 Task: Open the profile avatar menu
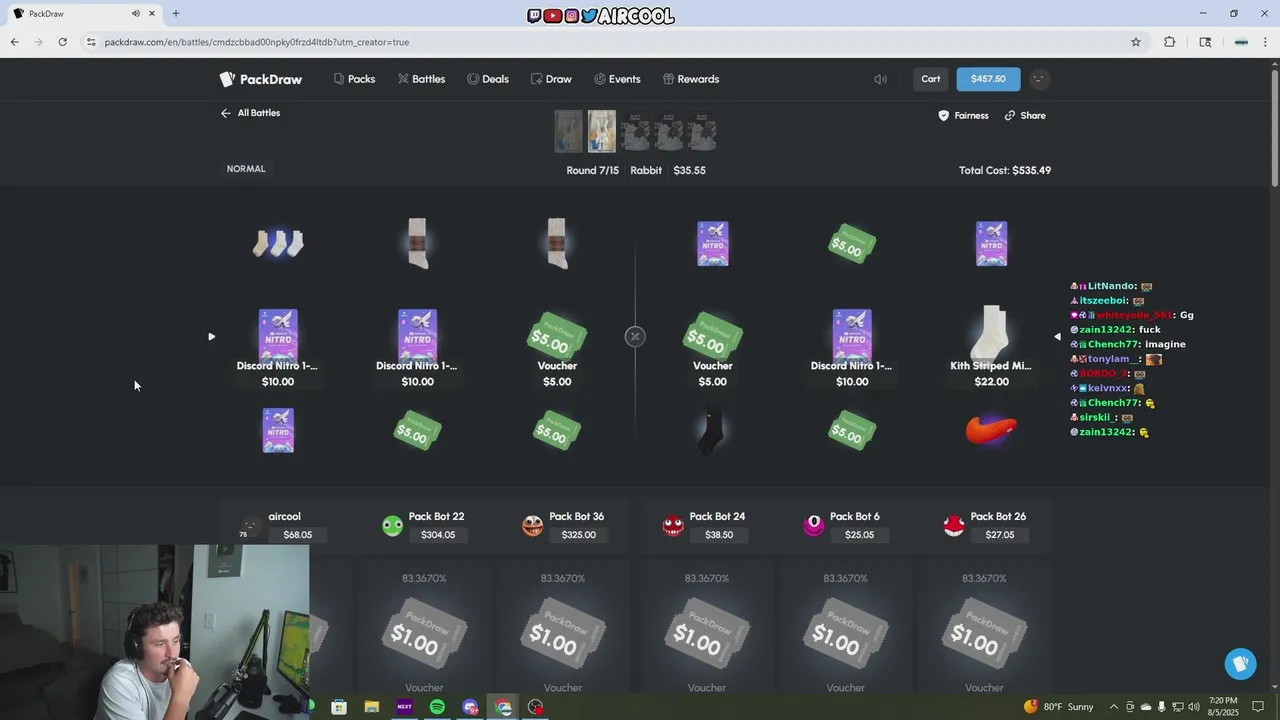(1039, 79)
